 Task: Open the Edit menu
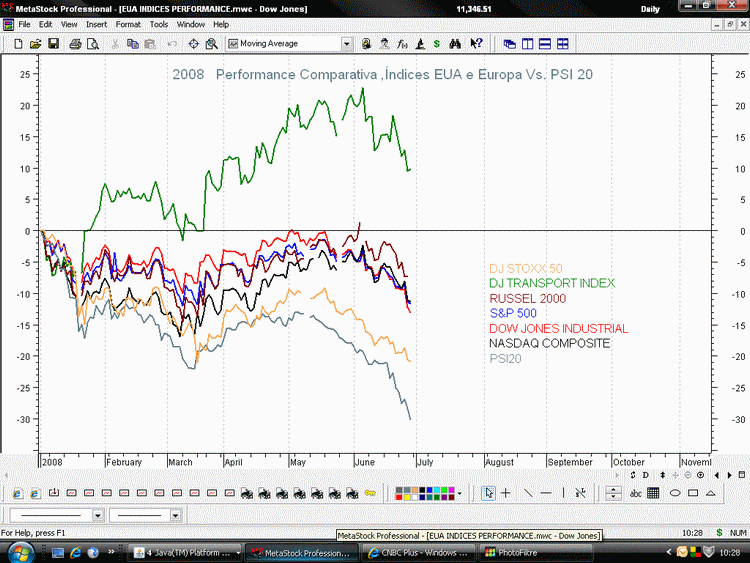[45, 24]
